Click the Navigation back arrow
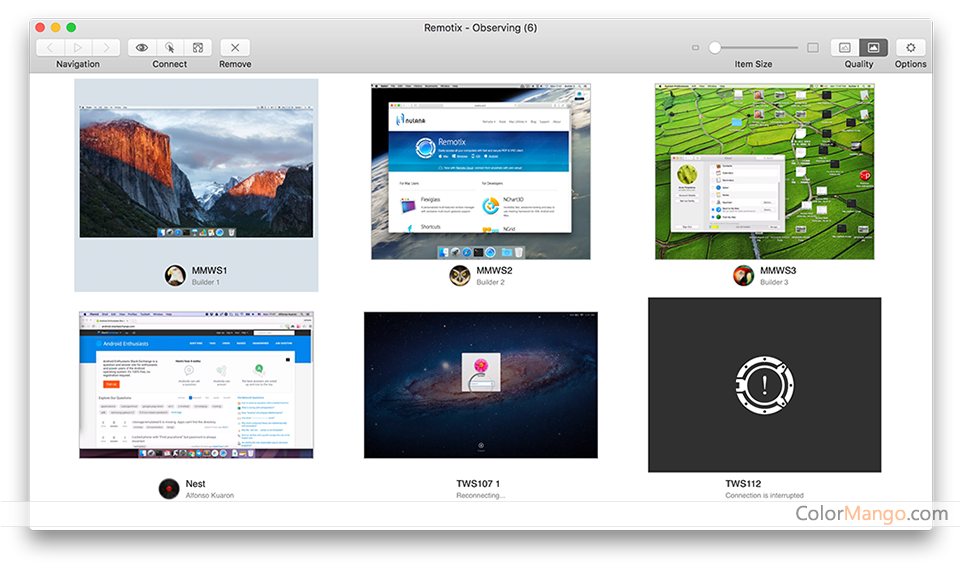Screen dimensions: 960x580 click(50, 47)
